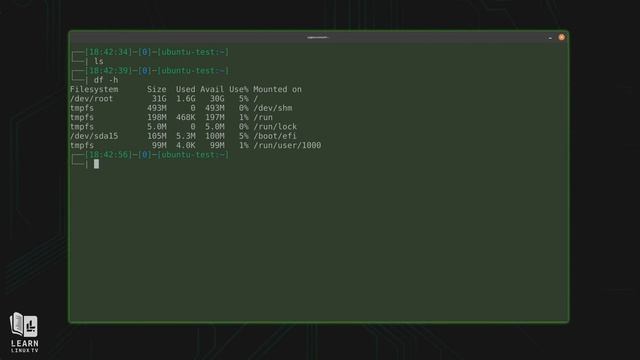This screenshot has width=640, height=360.
Task: Select the '100M' available value
Action: (x=215, y=136)
